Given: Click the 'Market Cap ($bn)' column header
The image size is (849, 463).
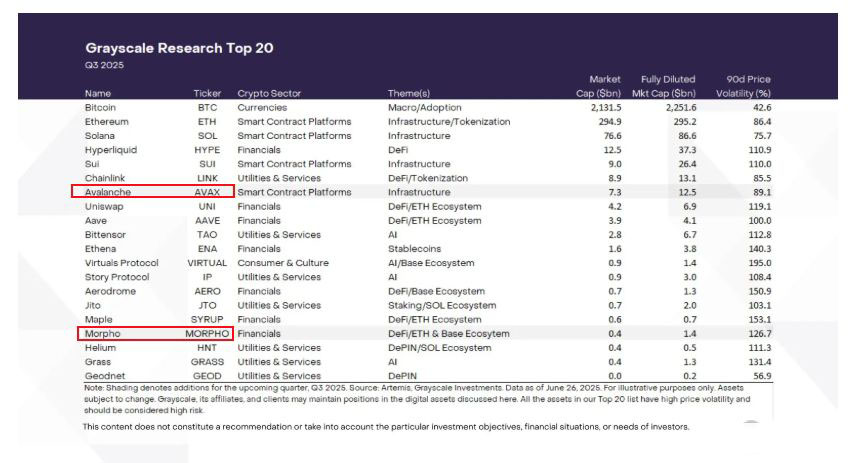Looking at the screenshot, I should (598, 86).
